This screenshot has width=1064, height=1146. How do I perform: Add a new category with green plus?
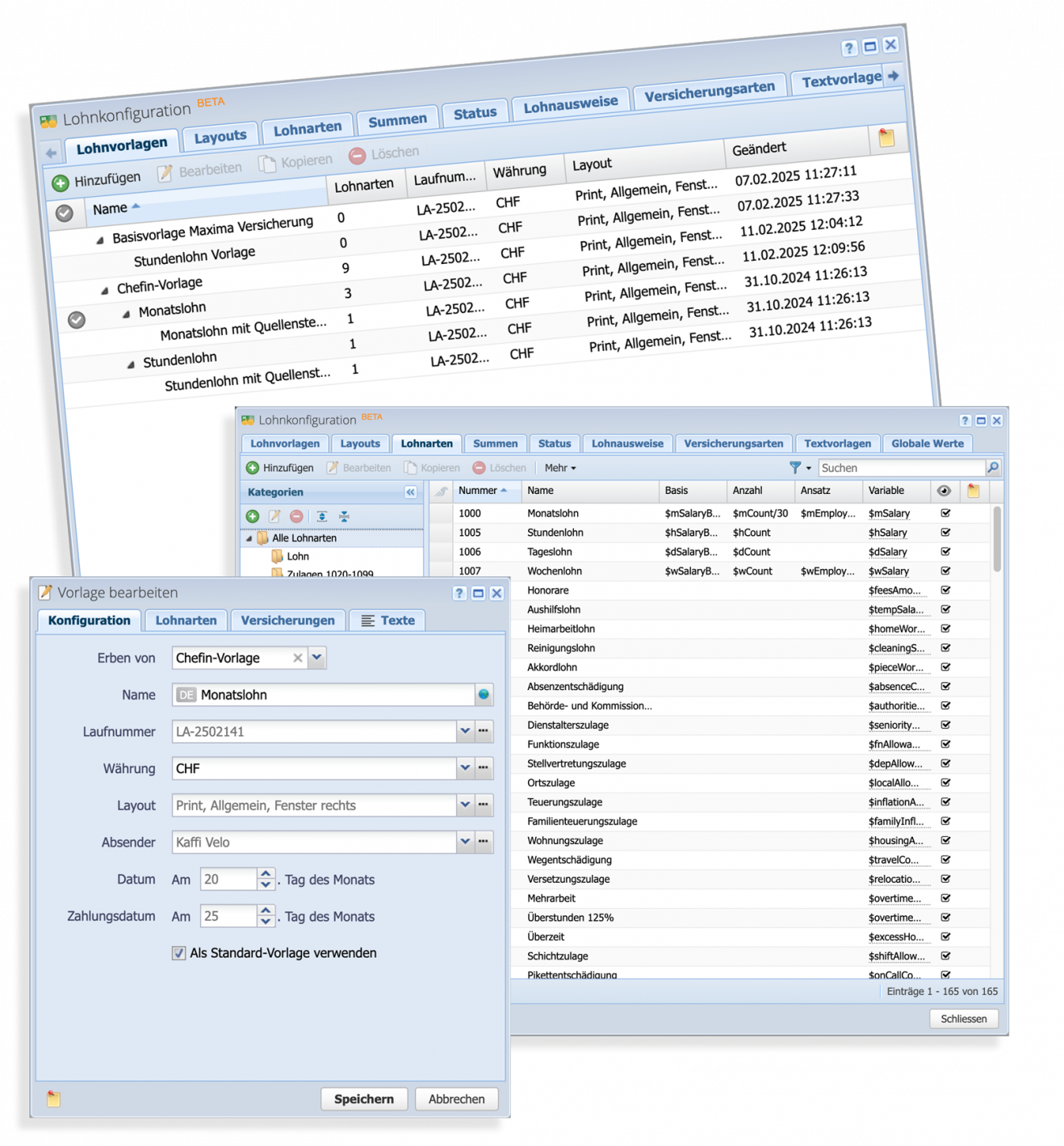click(253, 517)
